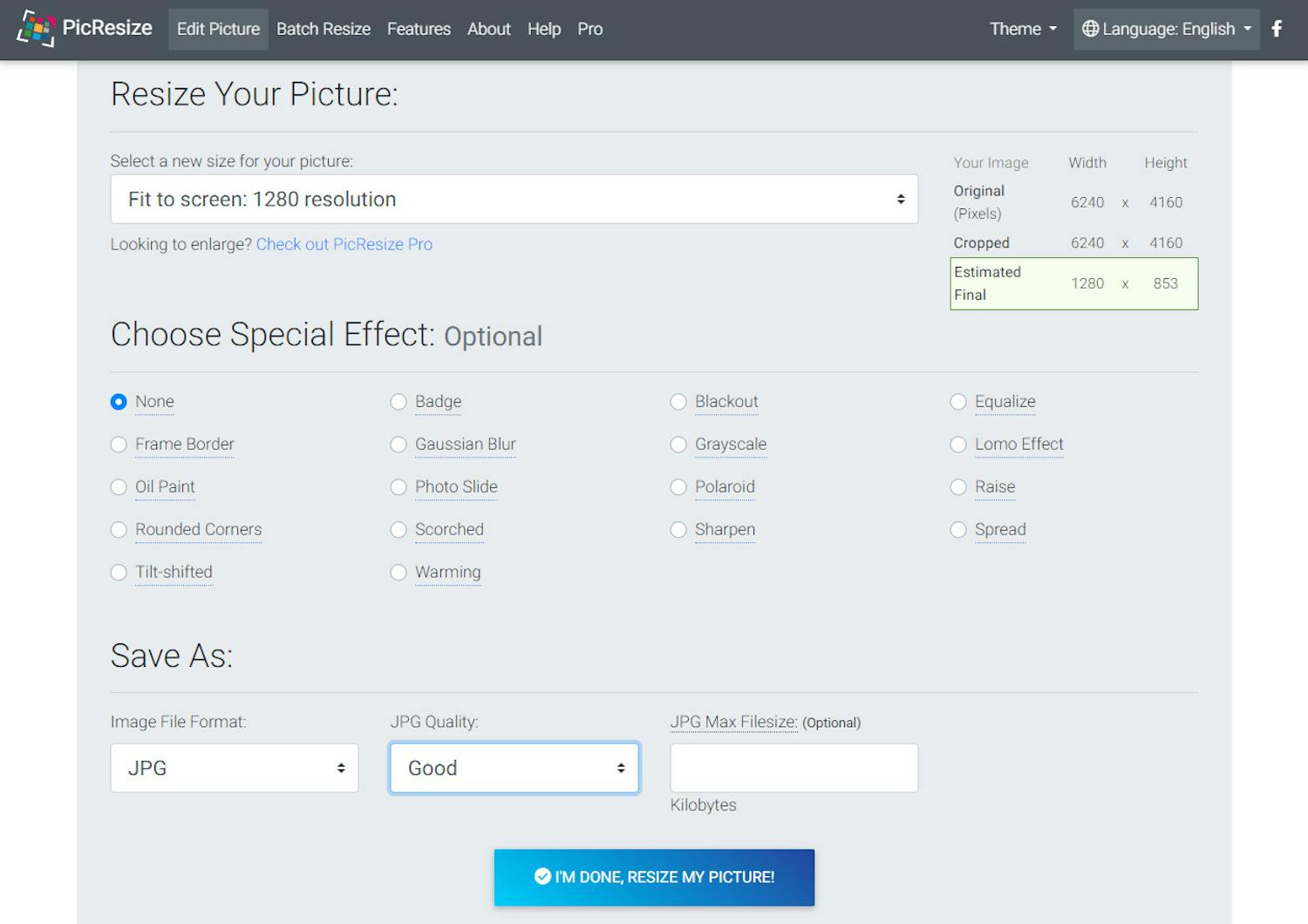
Task: Open the Facebook page icon
Action: tap(1277, 29)
